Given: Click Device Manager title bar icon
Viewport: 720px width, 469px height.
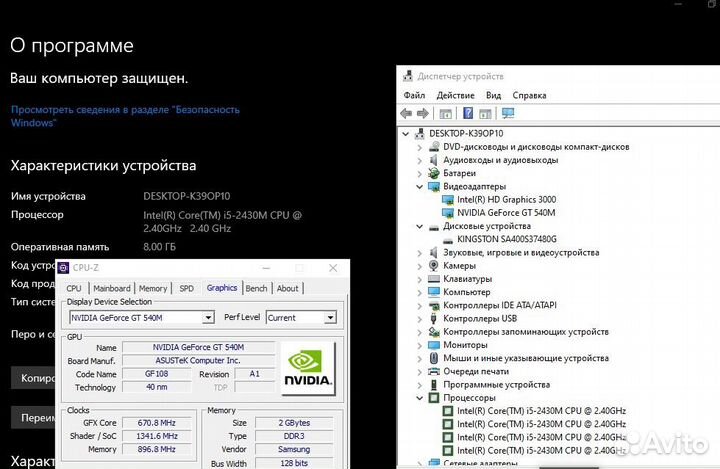Looking at the screenshot, I should click(408, 76).
